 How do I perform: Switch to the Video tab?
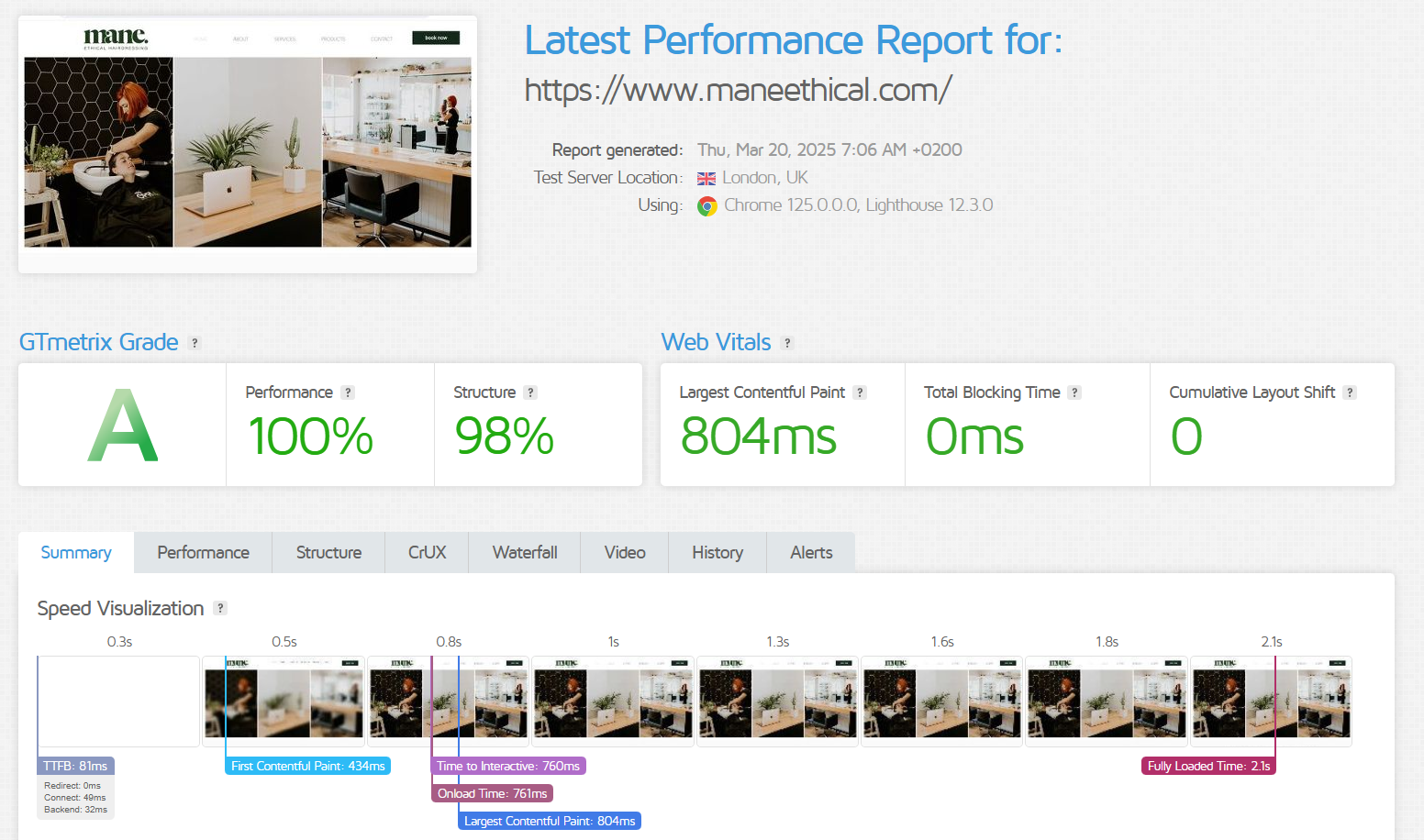pyautogui.click(x=625, y=553)
